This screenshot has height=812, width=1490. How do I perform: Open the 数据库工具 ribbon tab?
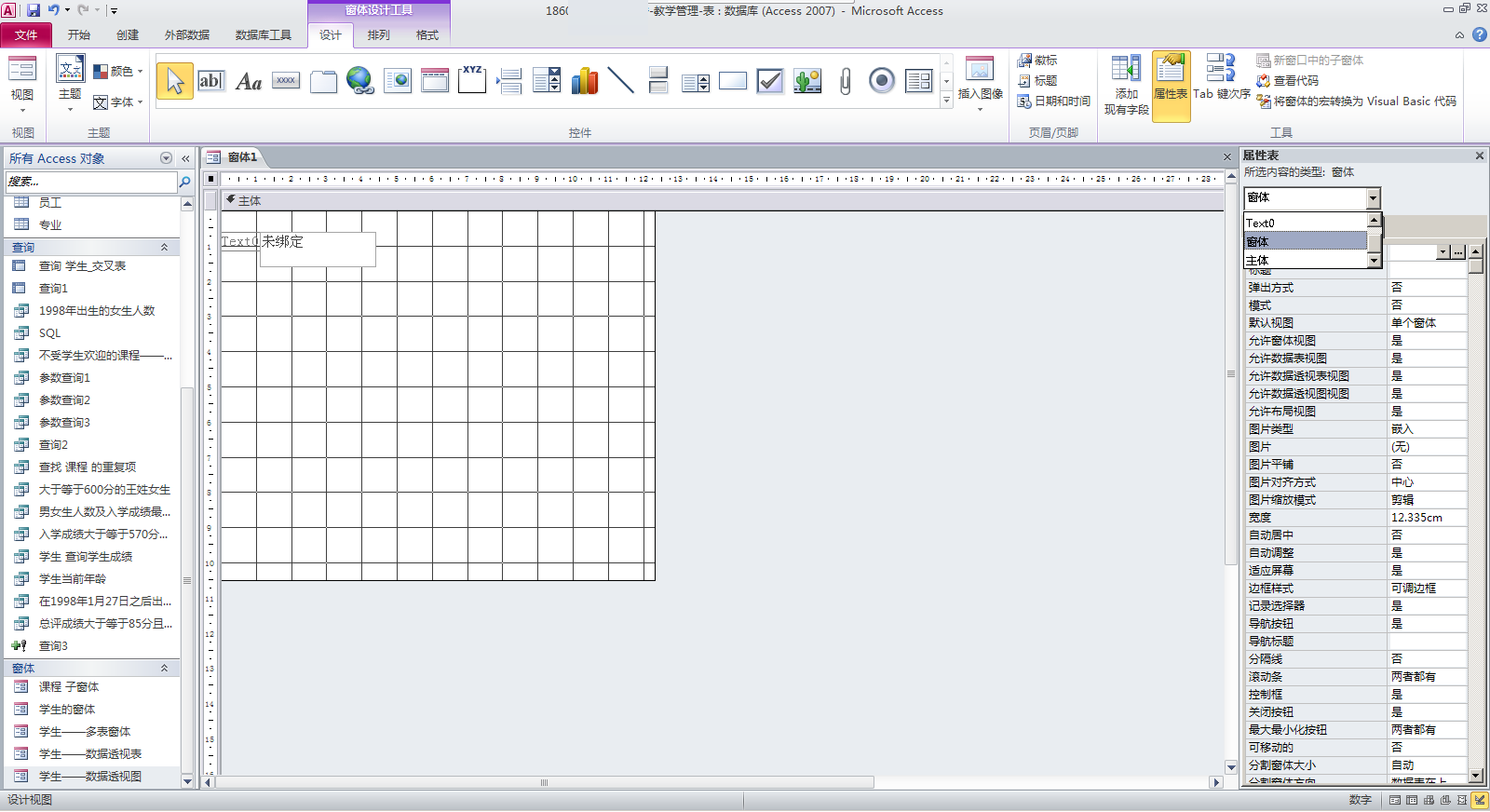[x=264, y=35]
